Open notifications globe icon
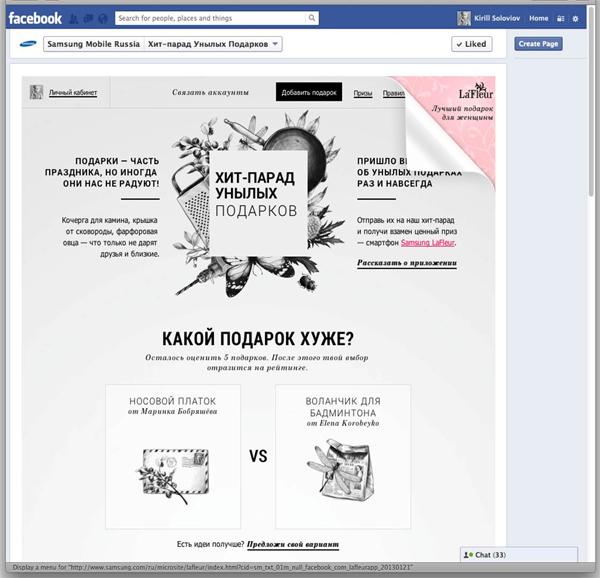Screen dimensions: 600x578 [103, 18]
